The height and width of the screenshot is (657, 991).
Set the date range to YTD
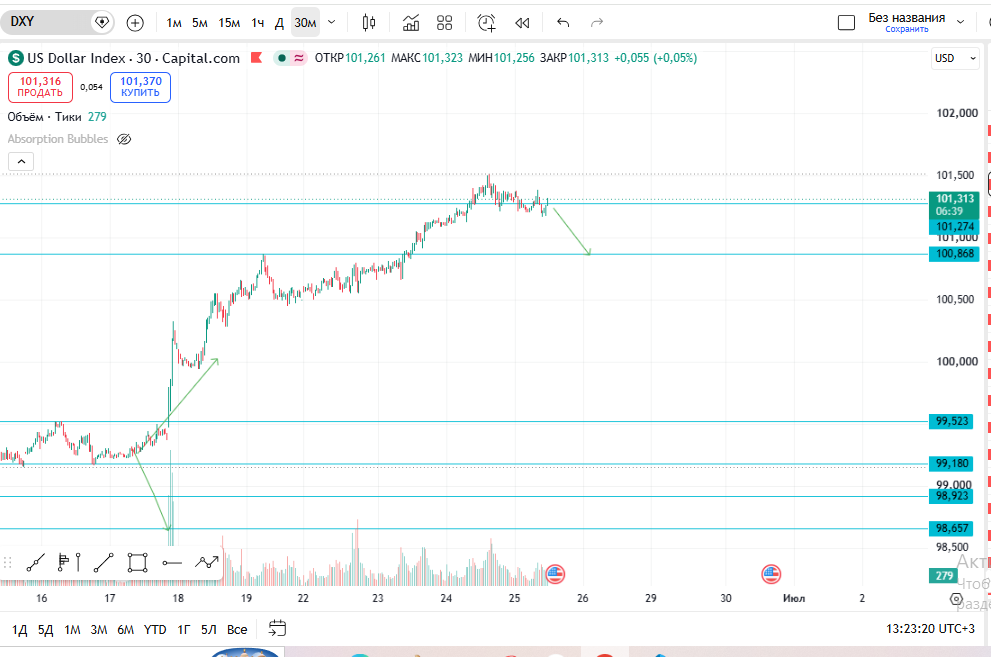tap(155, 630)
